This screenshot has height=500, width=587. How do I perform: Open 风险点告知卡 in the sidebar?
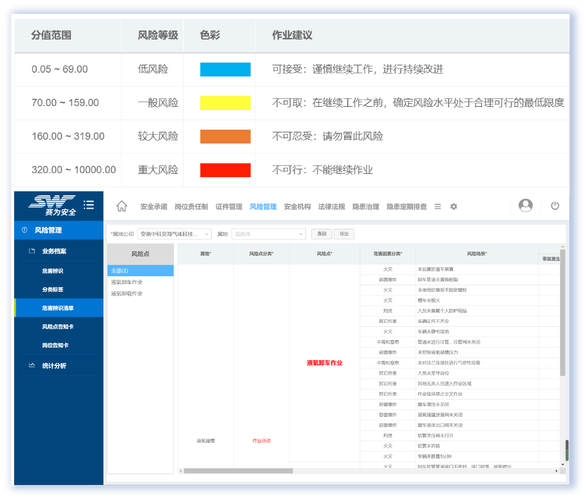click(x=58, y=327)
